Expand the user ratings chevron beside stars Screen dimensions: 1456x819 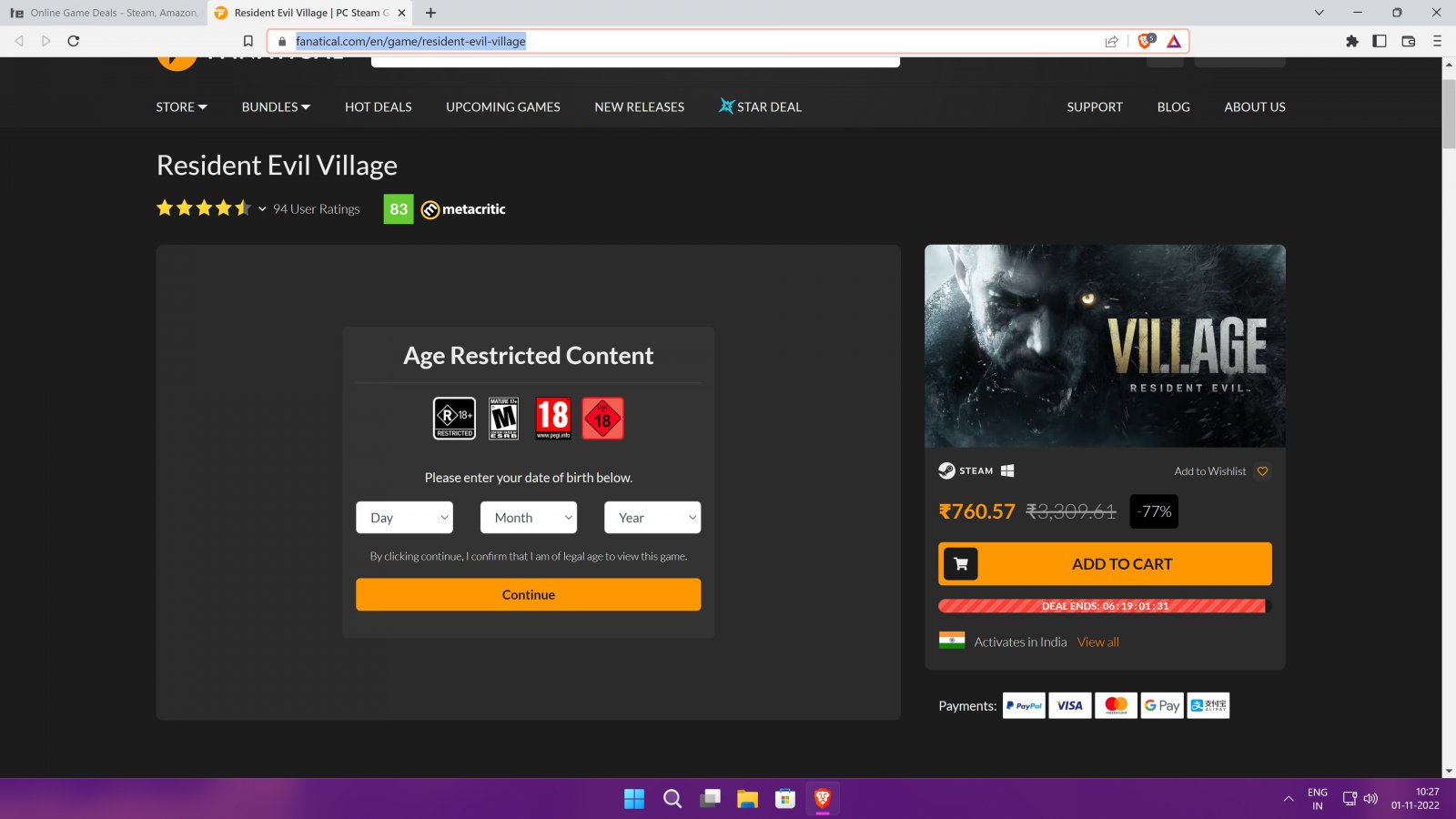point(262,209)
